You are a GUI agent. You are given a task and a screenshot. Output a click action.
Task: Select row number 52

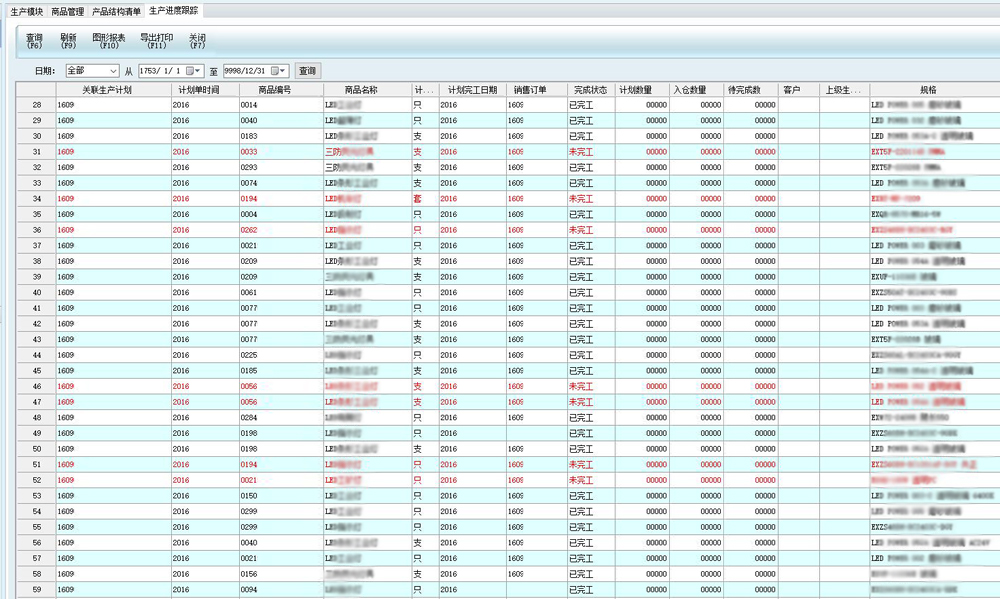coord(36,480)
